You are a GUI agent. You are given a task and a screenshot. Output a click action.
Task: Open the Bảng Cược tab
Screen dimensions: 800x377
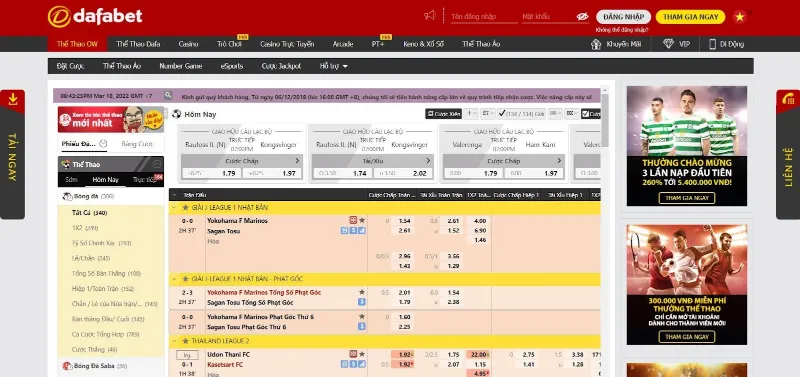tap(137, 144)
